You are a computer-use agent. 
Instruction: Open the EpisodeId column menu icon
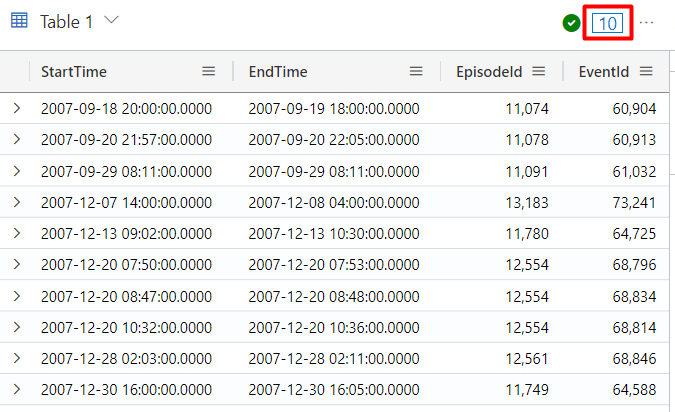(x=538, y=71)
